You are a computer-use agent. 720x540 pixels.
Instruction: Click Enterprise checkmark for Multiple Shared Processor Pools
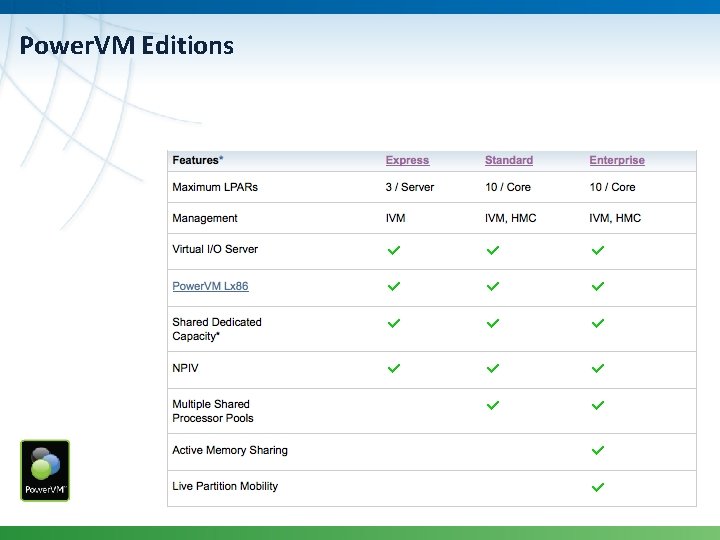598,405
